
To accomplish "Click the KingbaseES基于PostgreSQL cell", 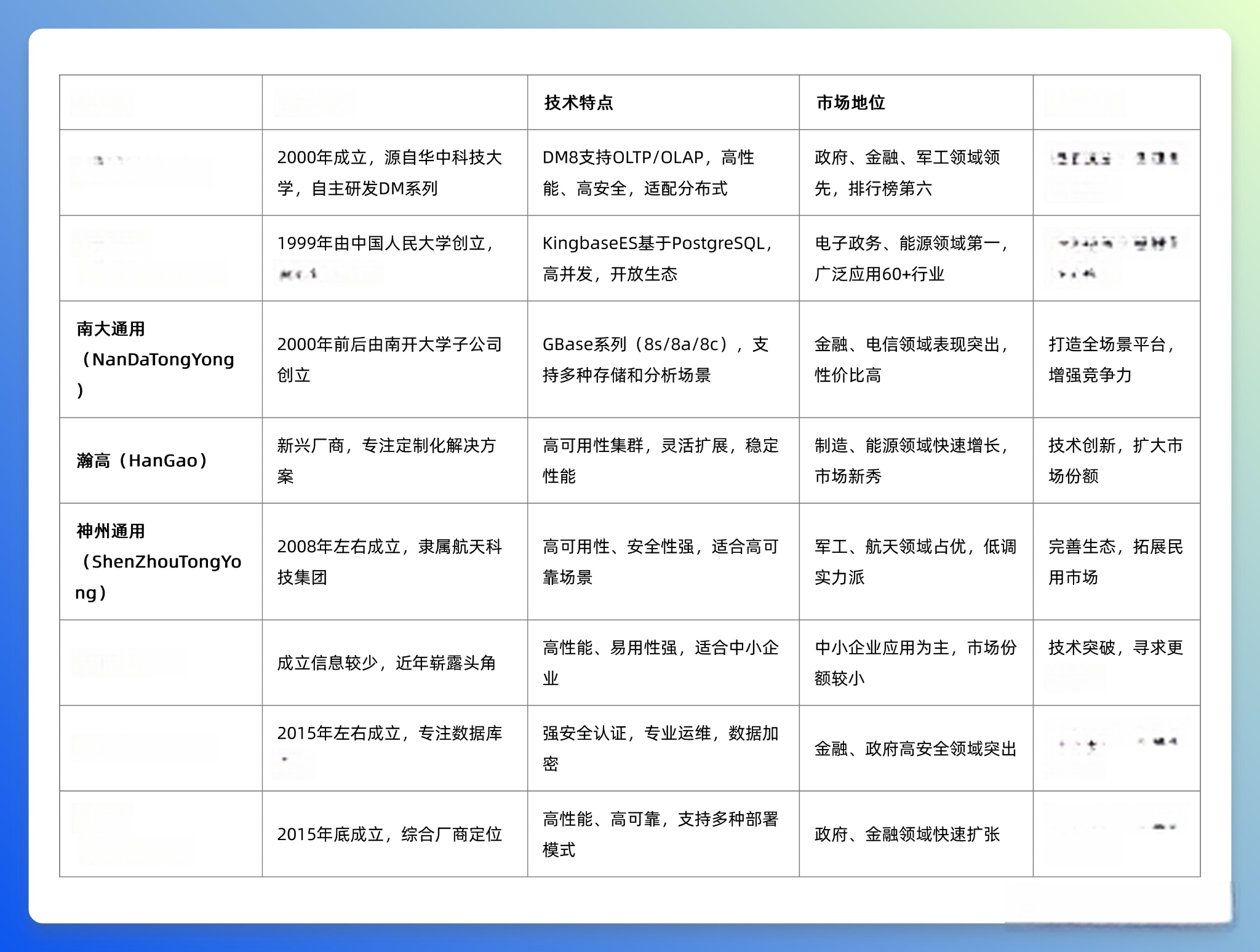I will [663, 258].
